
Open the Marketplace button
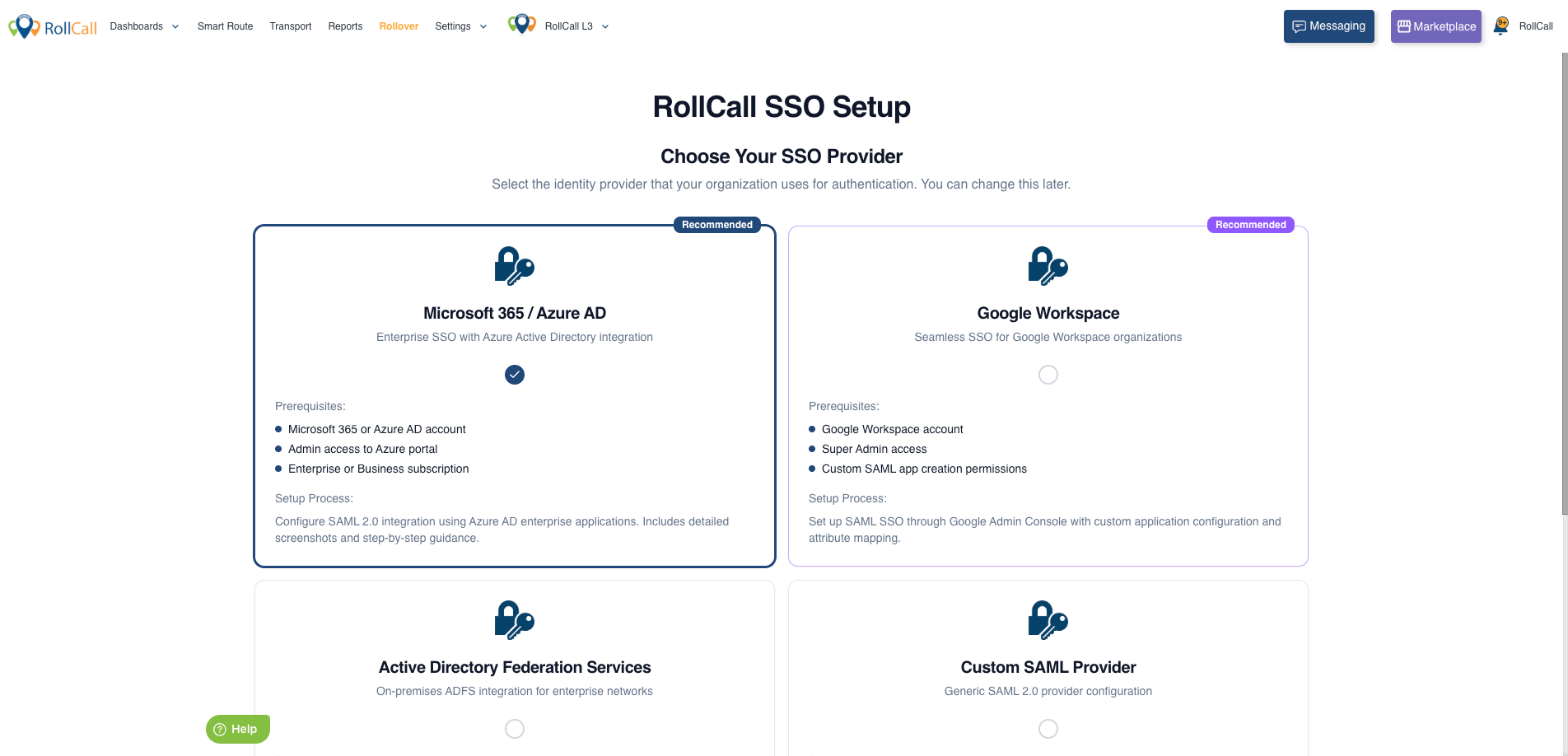point(1435,26)
